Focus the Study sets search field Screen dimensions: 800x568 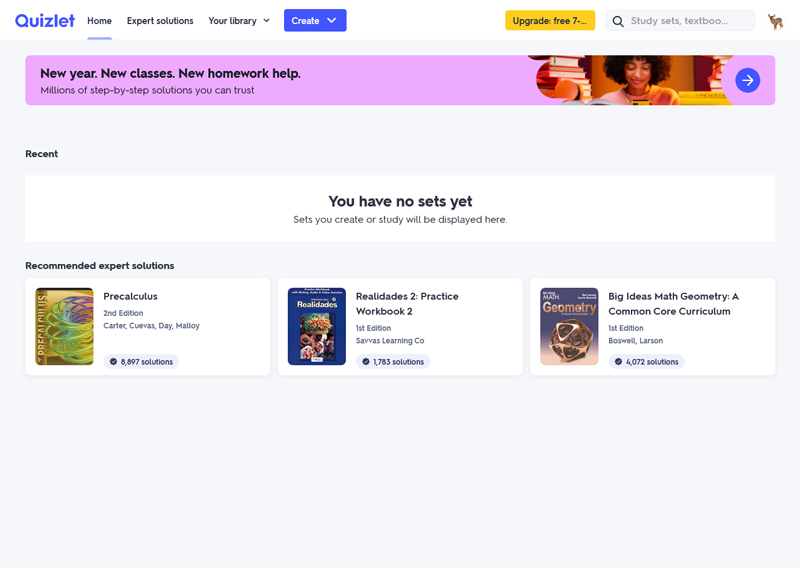coord(680,20)
